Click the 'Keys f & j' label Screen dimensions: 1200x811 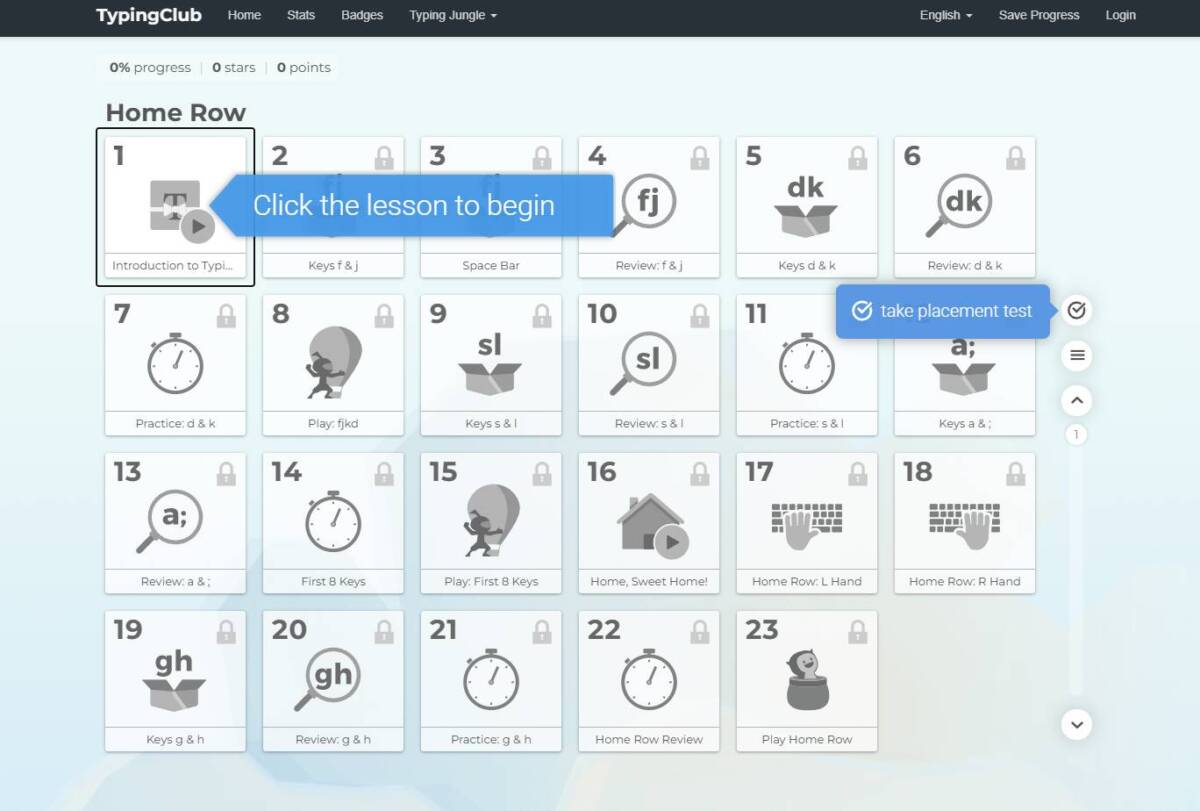click(333, 266)
